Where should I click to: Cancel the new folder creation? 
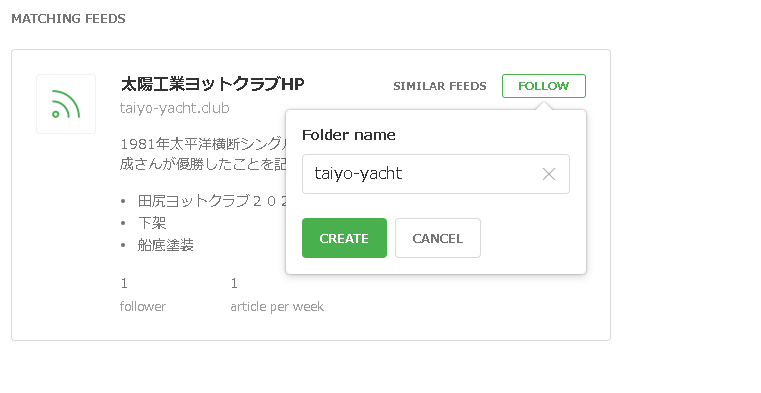click(x=437, y=238)
